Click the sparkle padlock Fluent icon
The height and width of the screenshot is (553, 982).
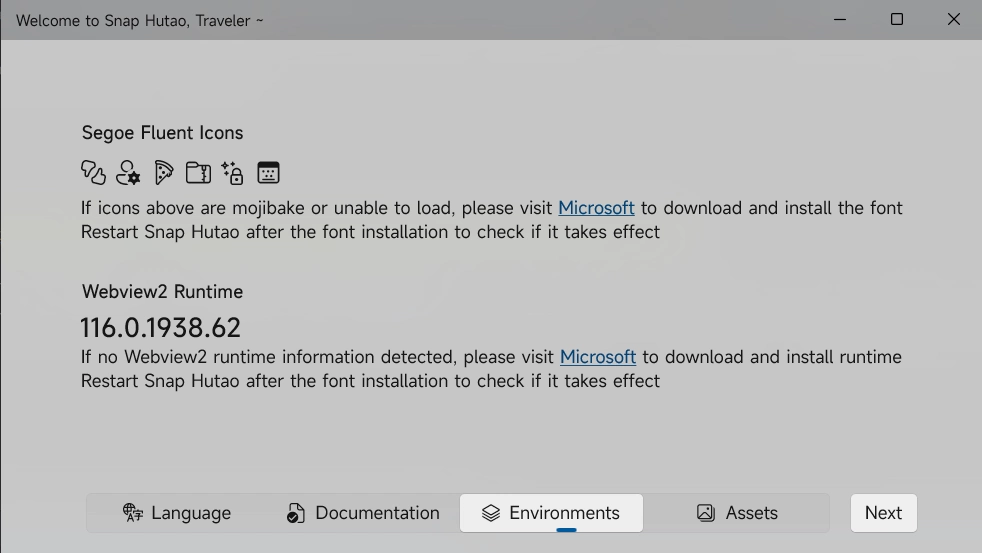[232, 172]
